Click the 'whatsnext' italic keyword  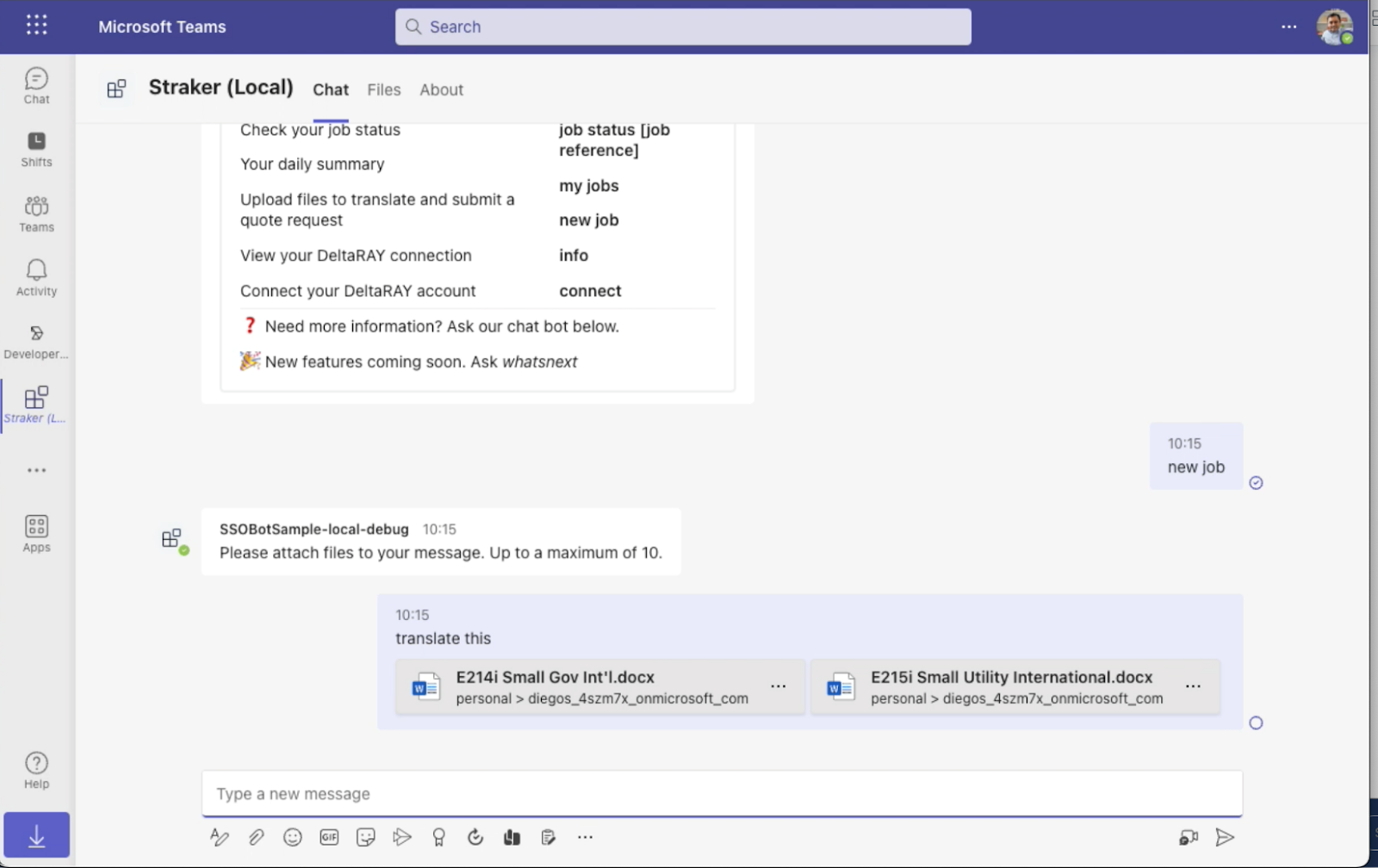[539, 363]
